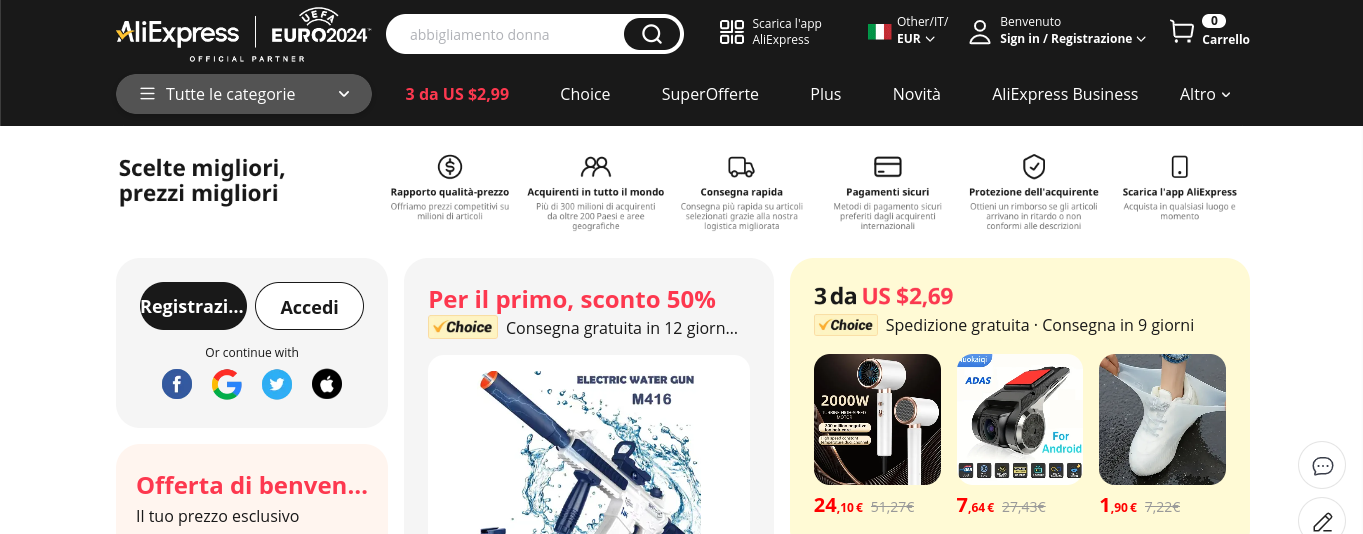Screen dimensions: 1363x534
Task: Expand the Altro menu
Action: pos(1205,94)
